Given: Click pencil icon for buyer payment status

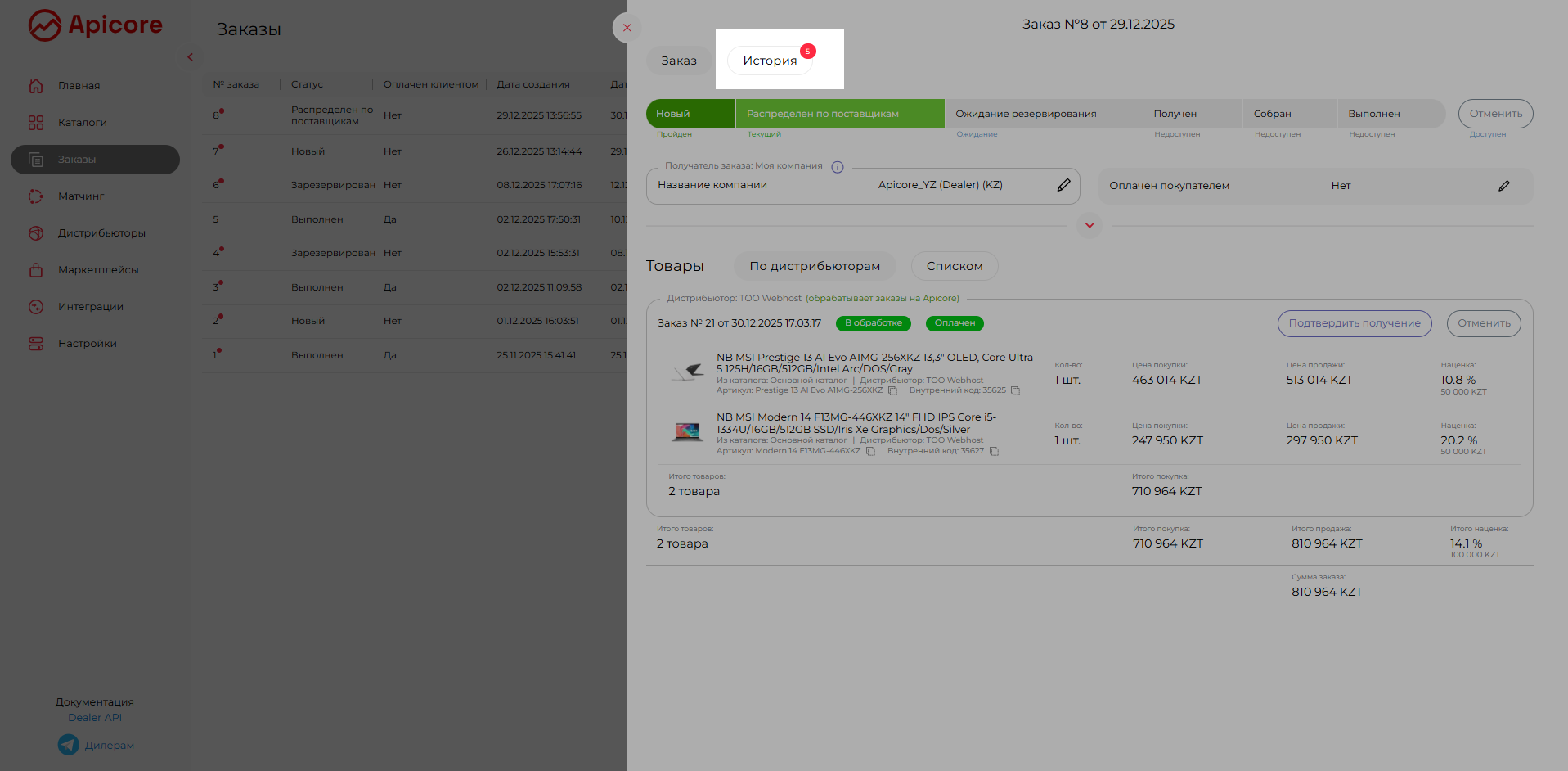Looking at the screenshot, I should click(x=1503, y=186).
